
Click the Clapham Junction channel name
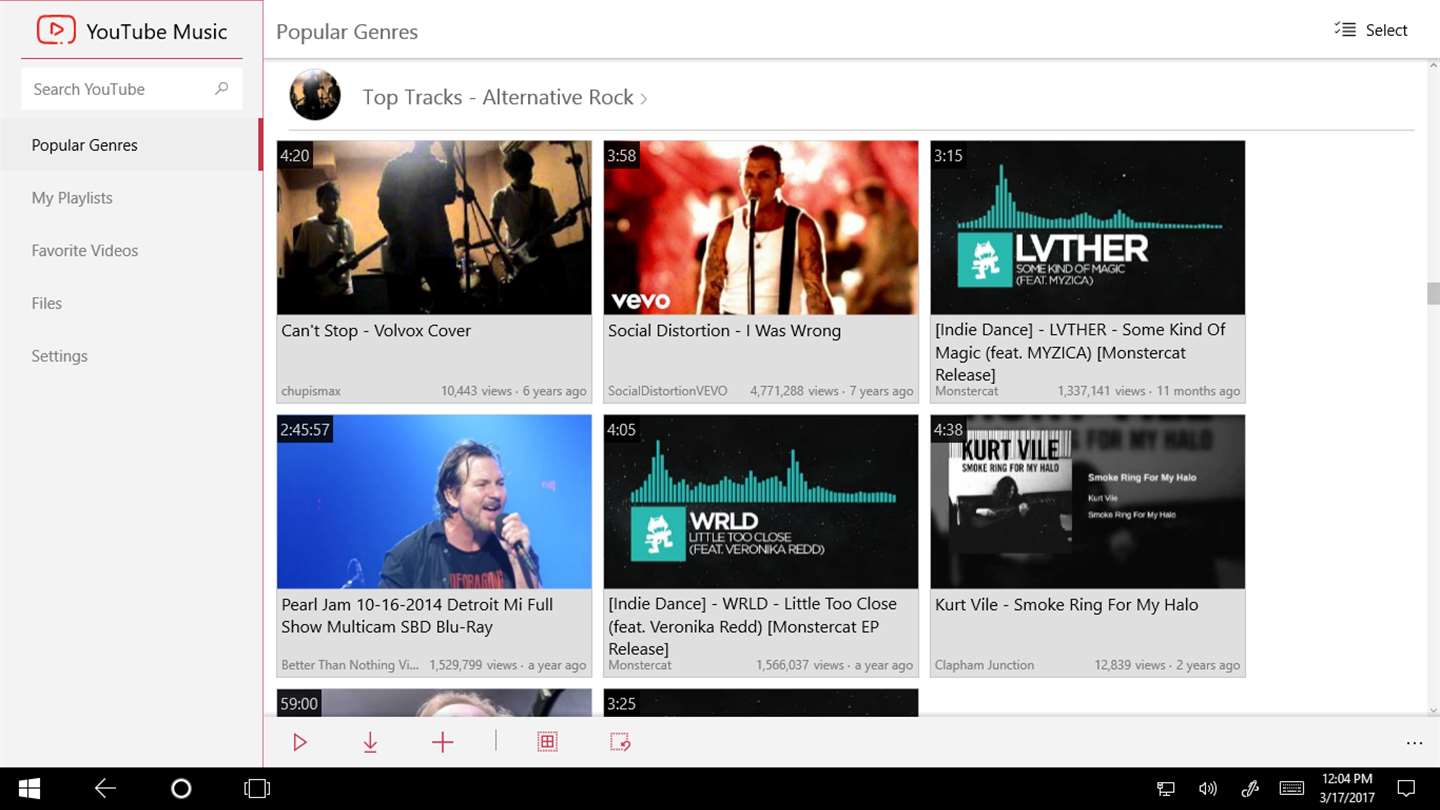click(985, 665)
